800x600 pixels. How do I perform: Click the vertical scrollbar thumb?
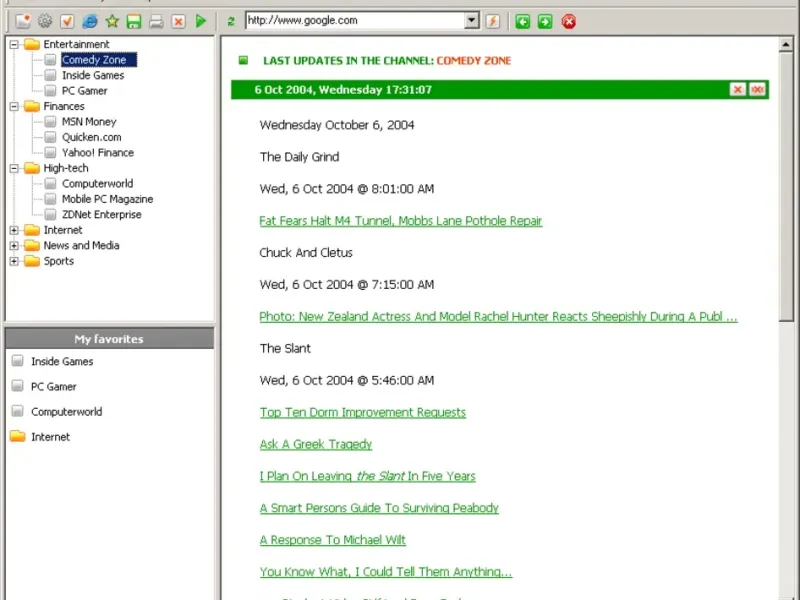(x=786, y=187)
